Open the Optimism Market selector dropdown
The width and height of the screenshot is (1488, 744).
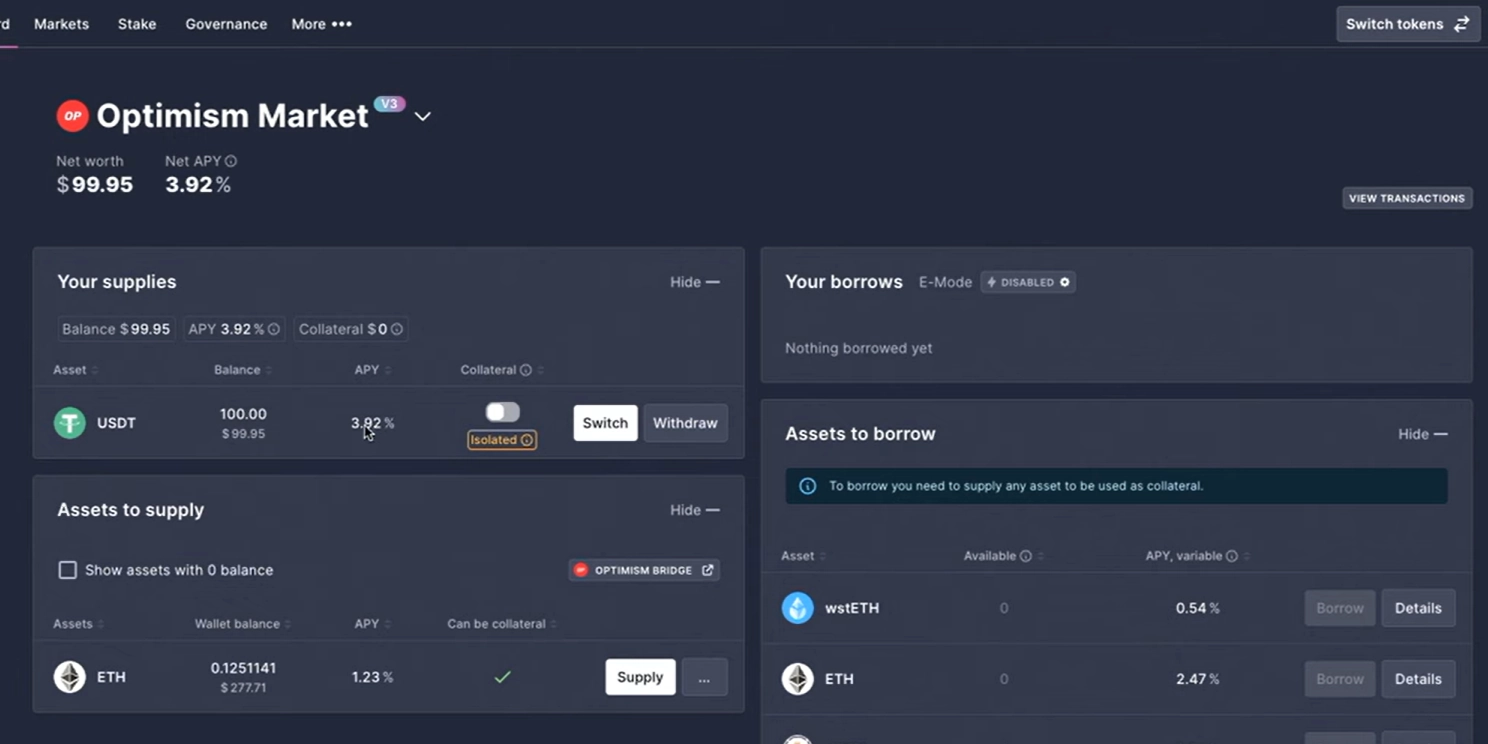pos(423,116)
